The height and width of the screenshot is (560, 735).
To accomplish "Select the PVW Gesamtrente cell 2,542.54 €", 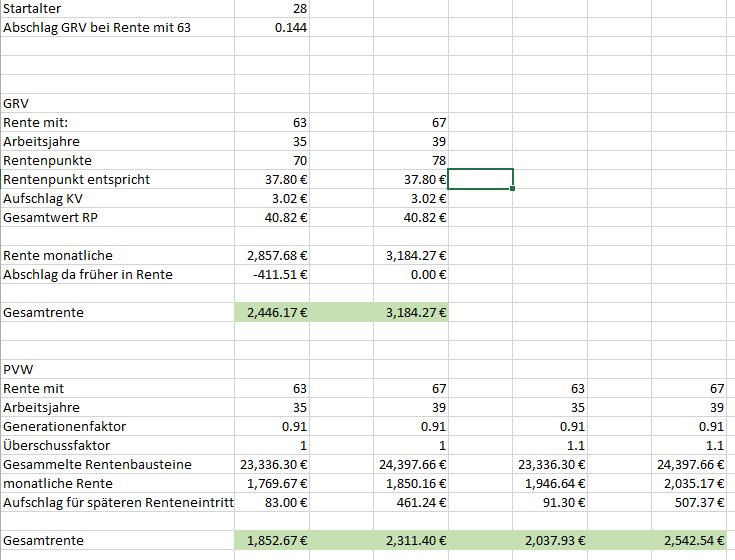I will 689,540.
